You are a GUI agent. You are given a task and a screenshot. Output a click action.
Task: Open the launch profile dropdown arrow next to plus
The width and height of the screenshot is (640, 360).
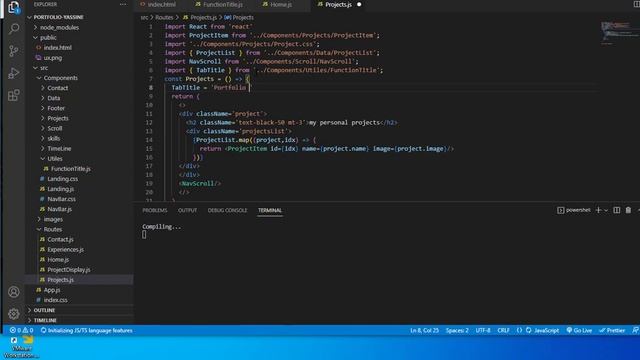point(606,210)
